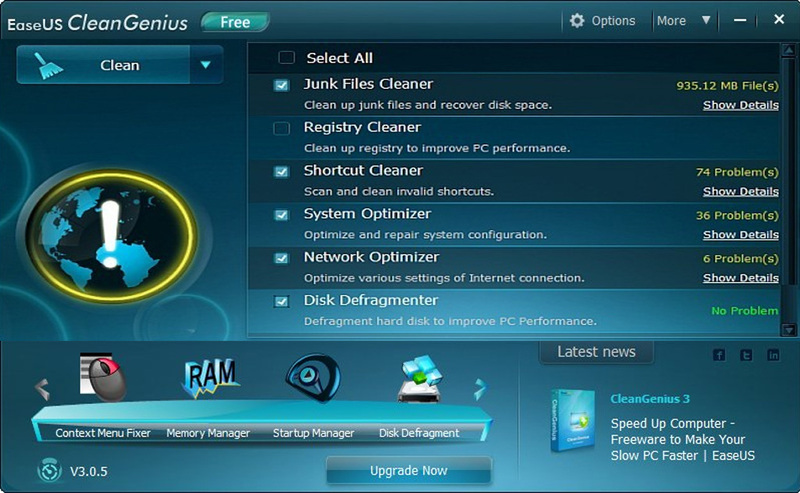Viewport: 800px width, 493px height.
Task: Uncheck the Junk Files Cleaner checkbox
Action: 281,85
